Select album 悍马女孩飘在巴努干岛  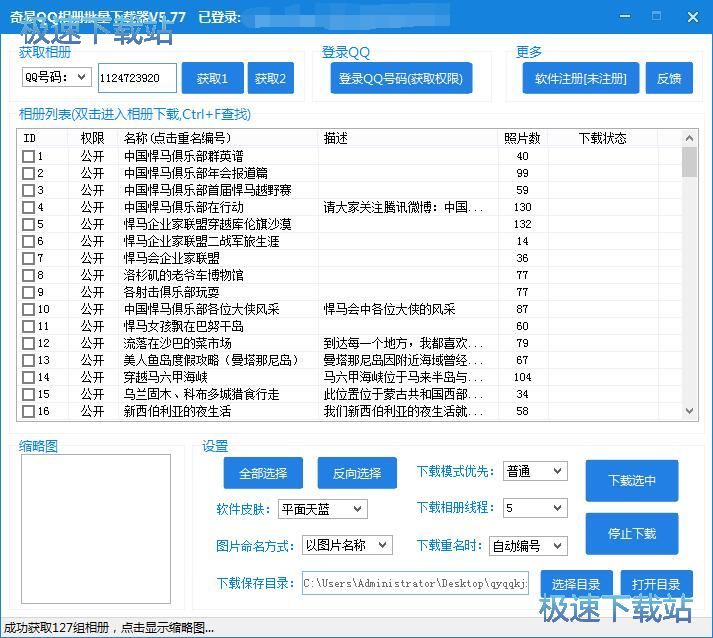tap(184, 326)
